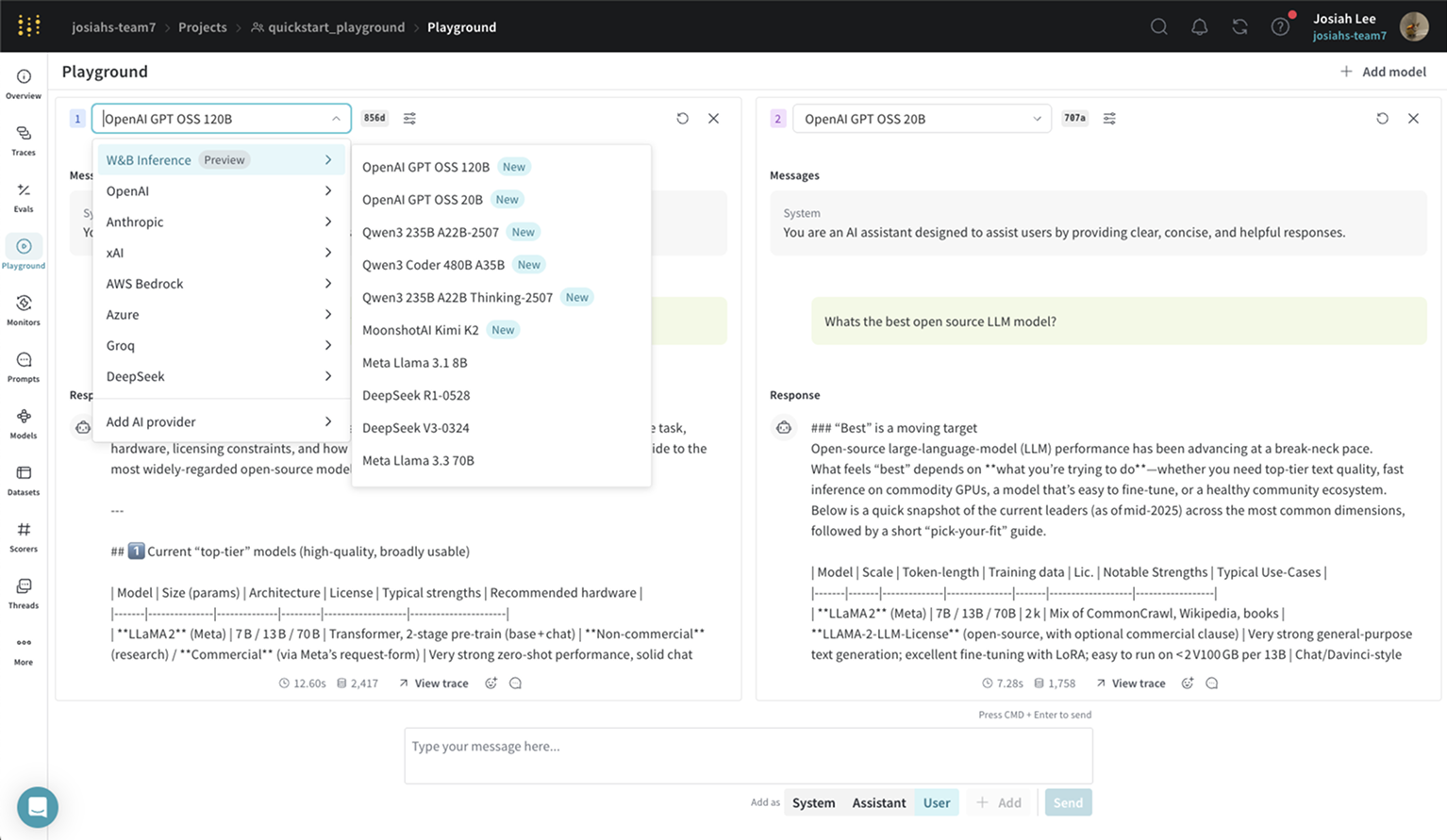
Task: View trace for the 12.60s response
Action: 434,684
